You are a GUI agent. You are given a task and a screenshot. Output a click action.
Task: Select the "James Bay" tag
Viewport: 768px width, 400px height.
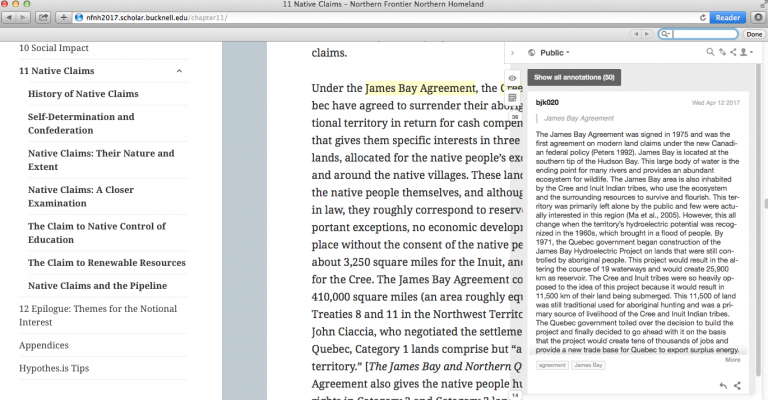pos(588,365)
